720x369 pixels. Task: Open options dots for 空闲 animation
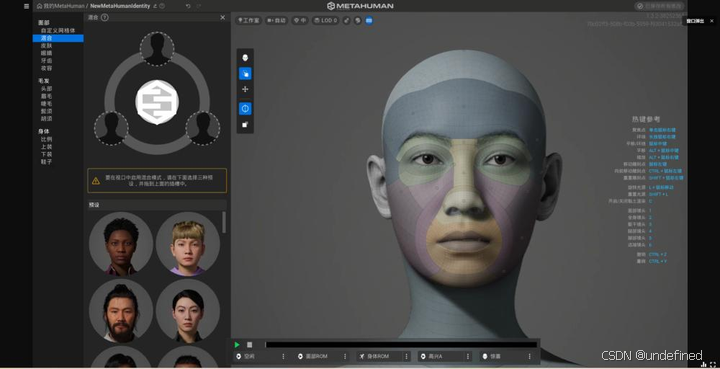pos(283,356)
